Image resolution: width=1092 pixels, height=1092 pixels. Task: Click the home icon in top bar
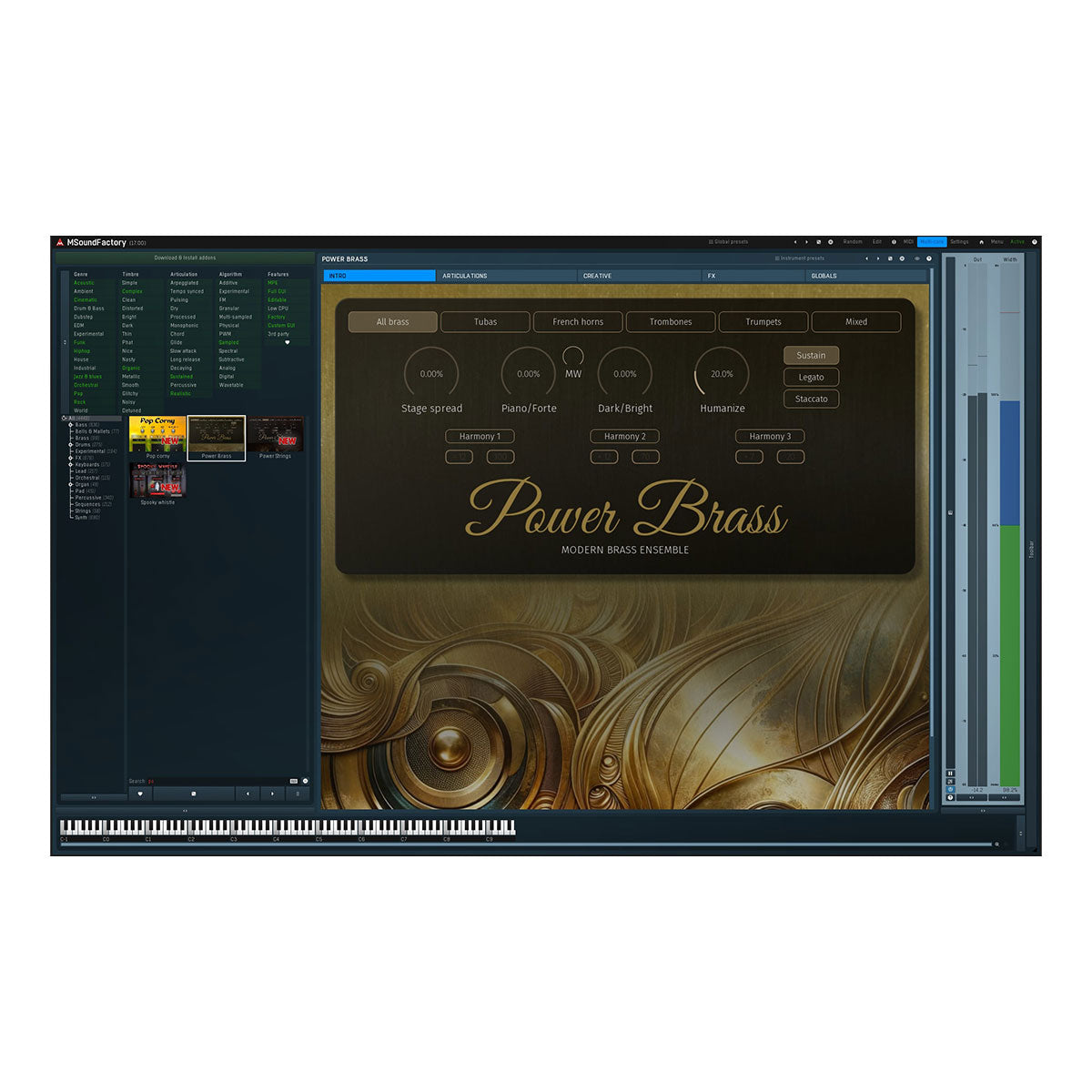(981, 242)
